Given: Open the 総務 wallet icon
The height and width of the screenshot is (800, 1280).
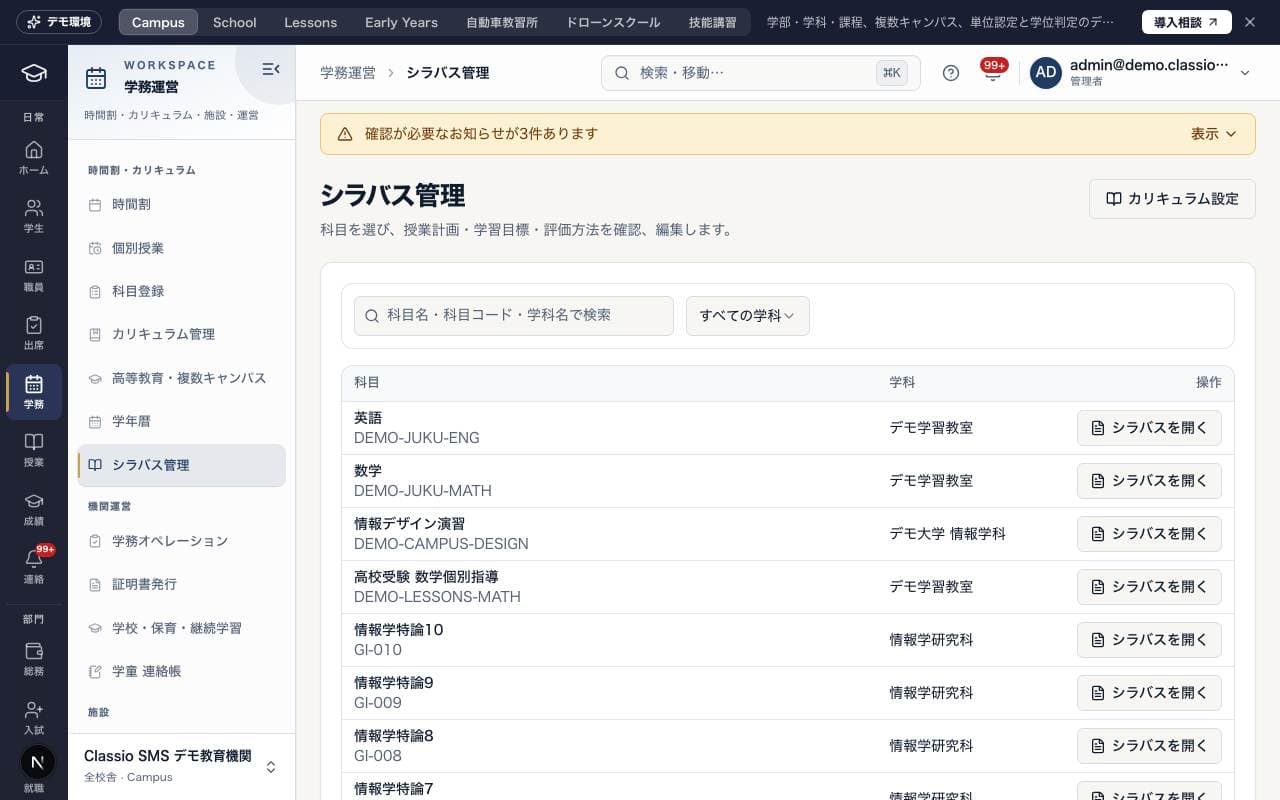Looking at the screenshot, I should pos(34,659).
